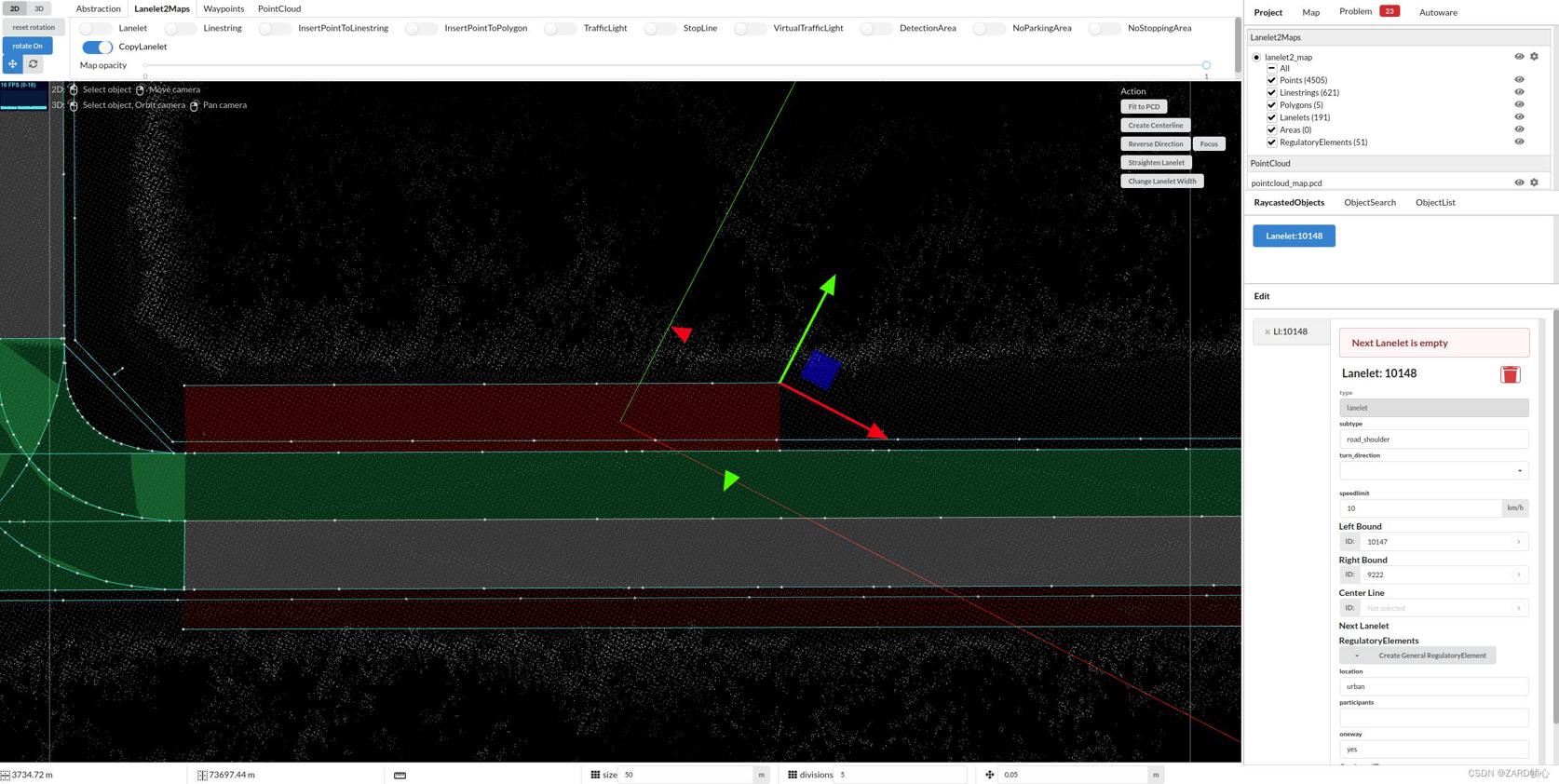1559x784 pixels.
Task: Open the Right Bound 9222 chevron
Action: click(1518, 574)
